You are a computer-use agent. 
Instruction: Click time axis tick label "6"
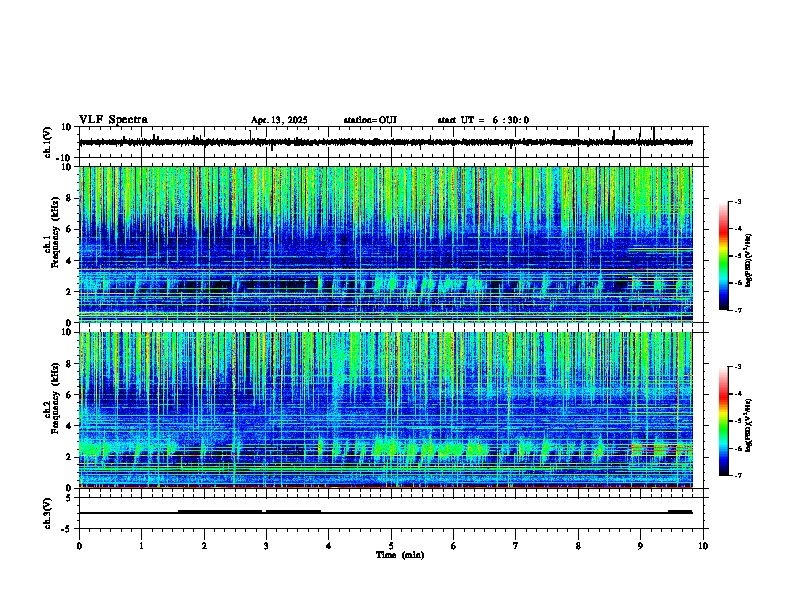[454, 546]
